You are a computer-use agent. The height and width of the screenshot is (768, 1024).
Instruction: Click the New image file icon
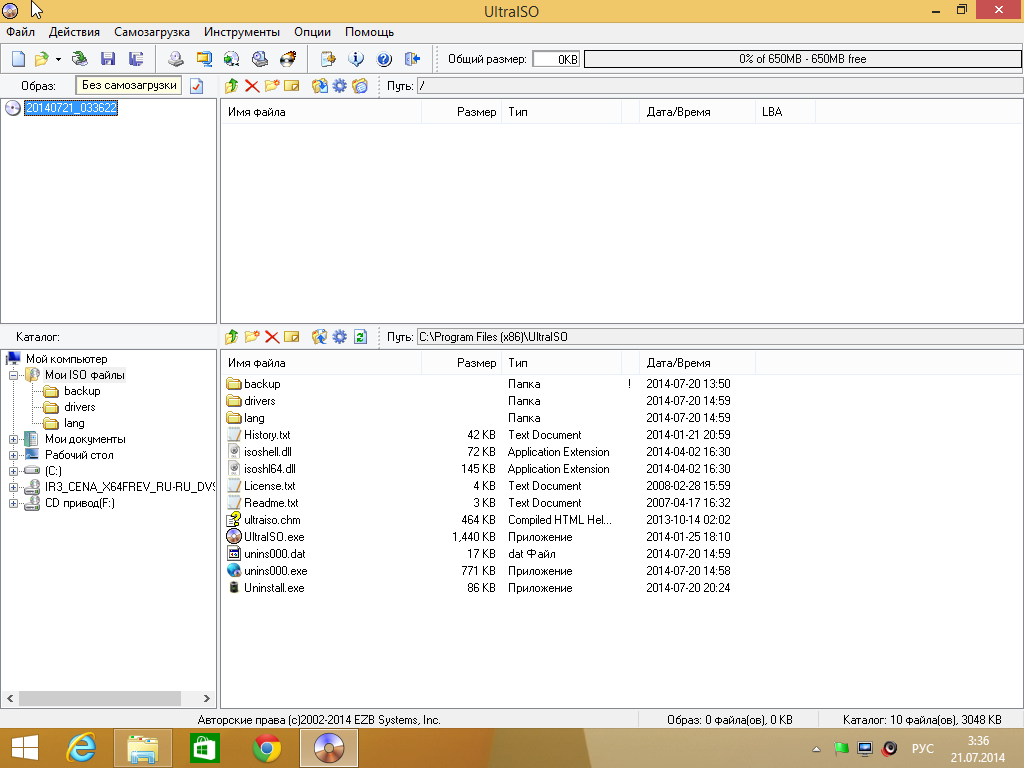point(18,59)
